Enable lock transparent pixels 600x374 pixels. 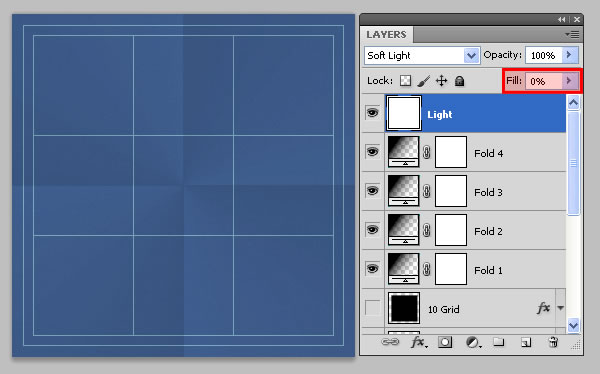[405, 81]
